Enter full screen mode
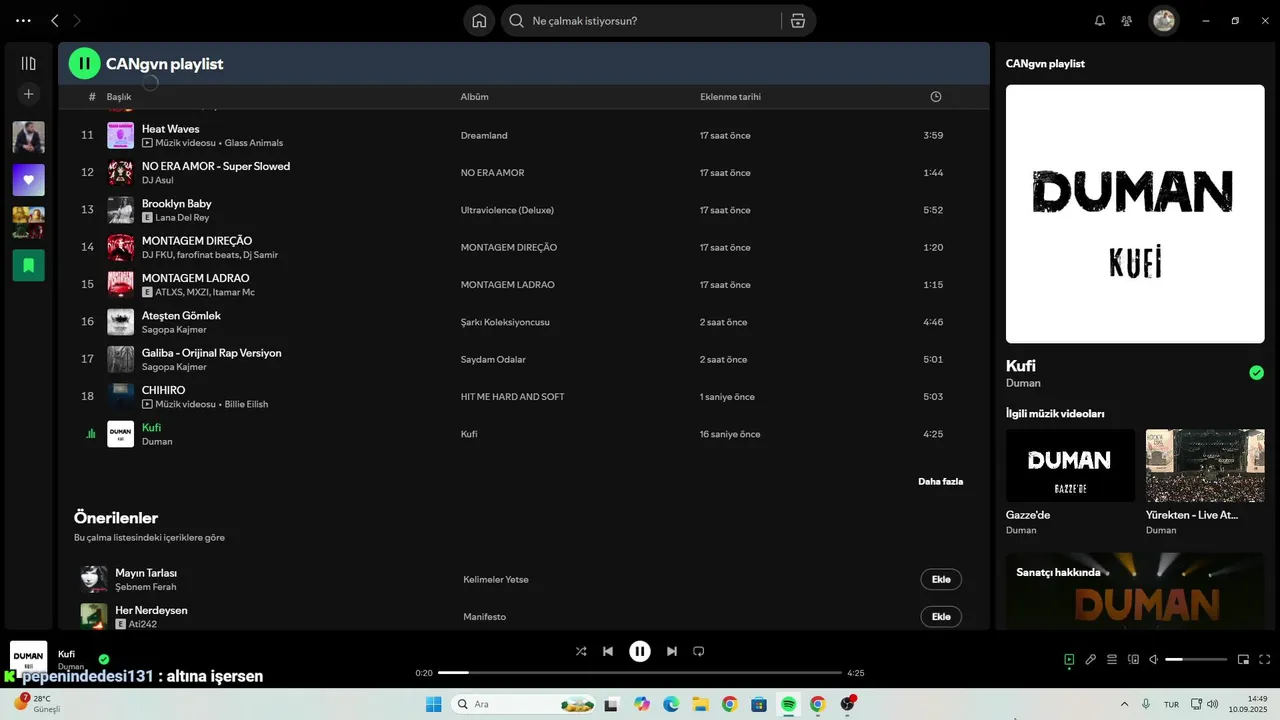This screenshot has height=720, width=1280. tap(1265, 660)
